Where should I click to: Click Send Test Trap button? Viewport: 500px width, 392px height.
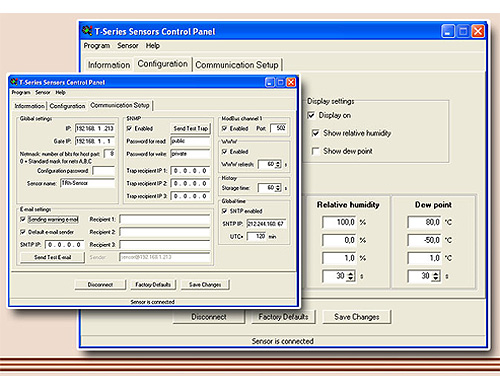tap(191, 128)
